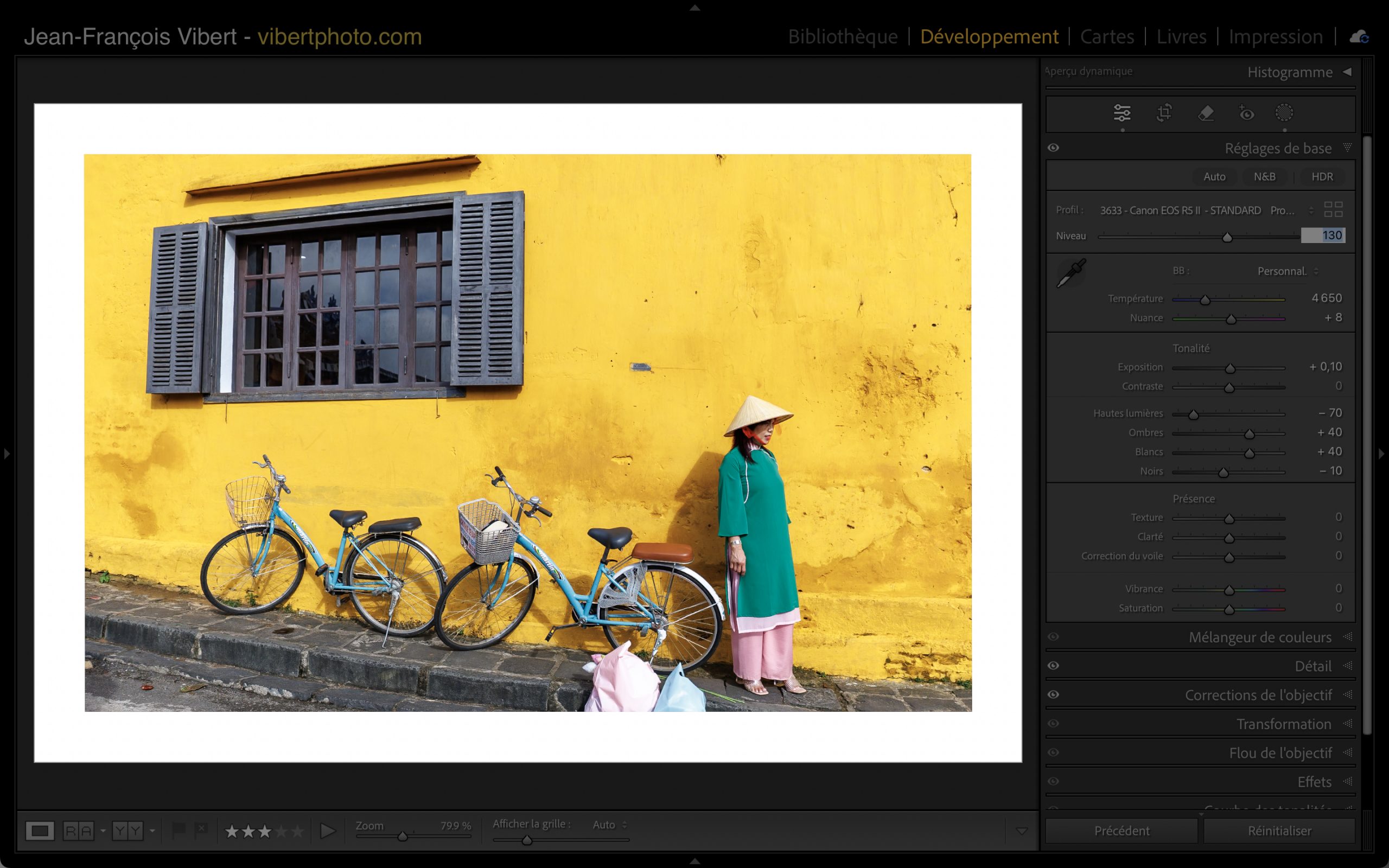Expand the Mélangeur de couleurs panel
This screenshot has width=1389, height=868.
(1259, 637)
